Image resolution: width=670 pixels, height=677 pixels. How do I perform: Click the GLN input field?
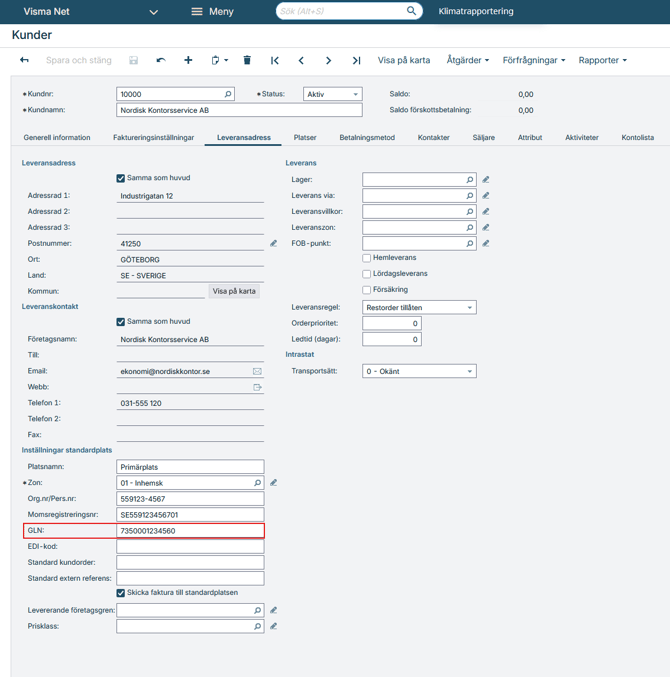[x=190, y=531]
